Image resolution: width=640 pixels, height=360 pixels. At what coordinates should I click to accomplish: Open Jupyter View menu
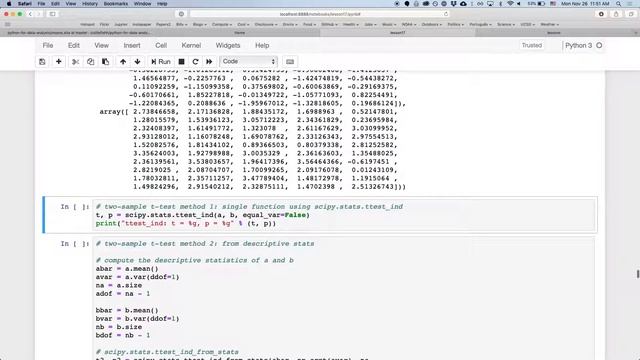click(102, 45)
